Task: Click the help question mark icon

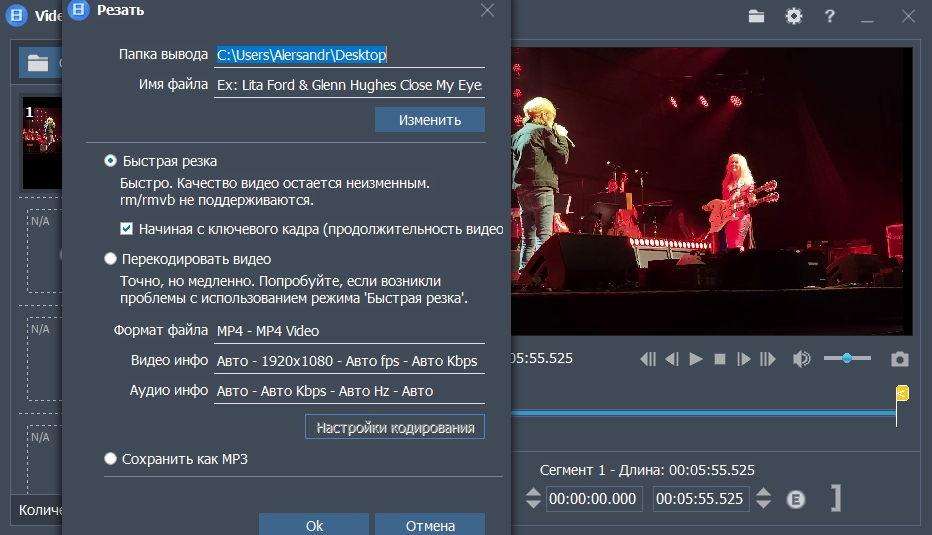Action: pyautogui.click(x=830, y=16)
